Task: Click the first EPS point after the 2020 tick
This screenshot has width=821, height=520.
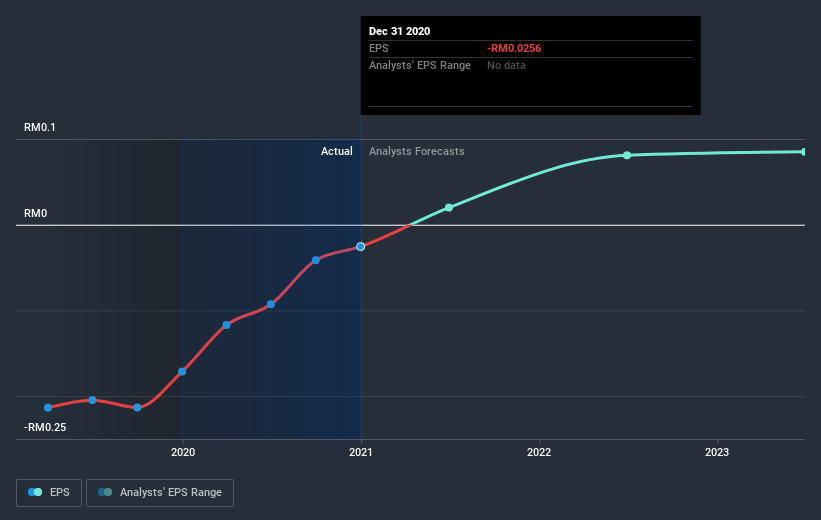Action: click(x=226, y=325)
